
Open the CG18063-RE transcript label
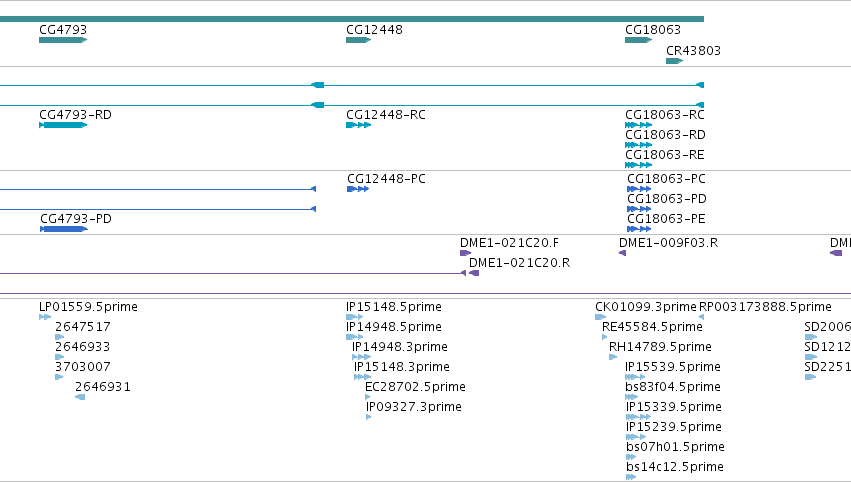click(x=665, y=155)
